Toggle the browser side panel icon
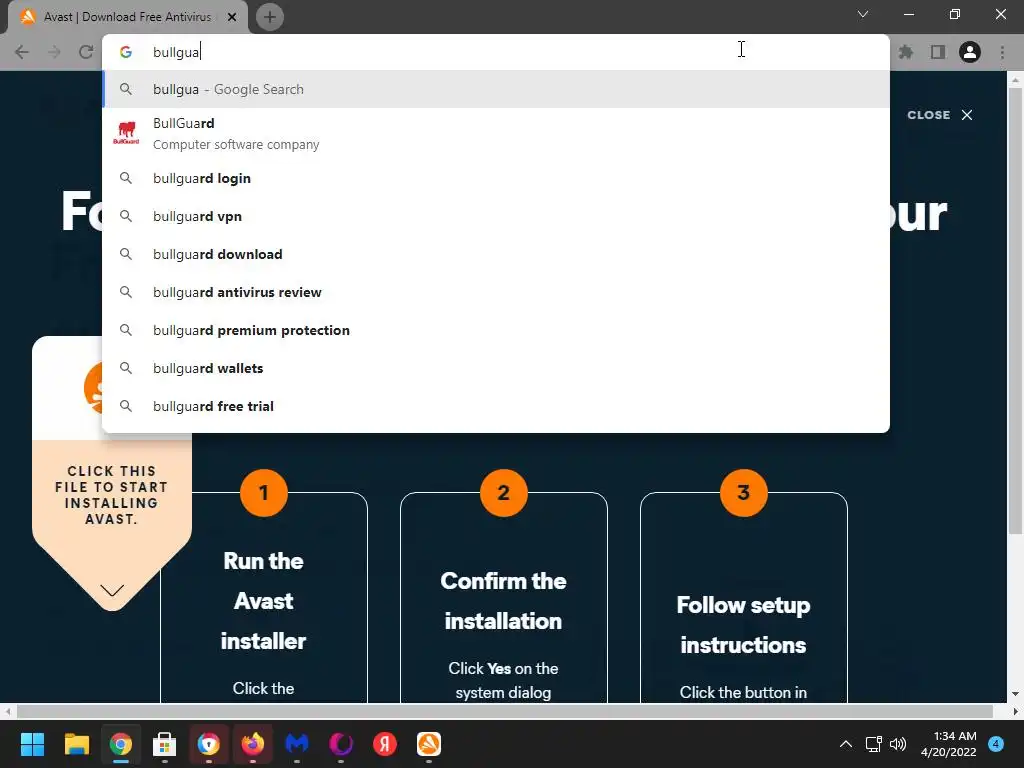The image size is (1024, 768). (x=938, y=52)
